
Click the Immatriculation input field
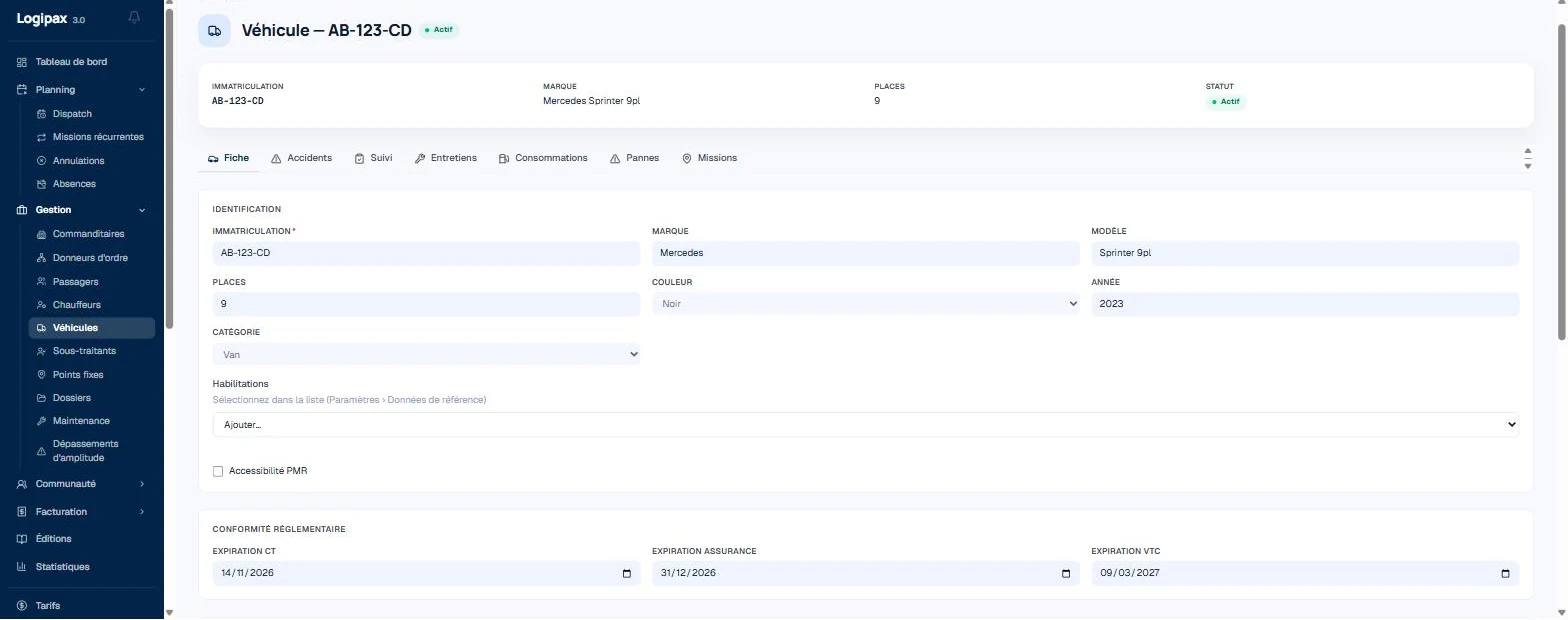426,253
